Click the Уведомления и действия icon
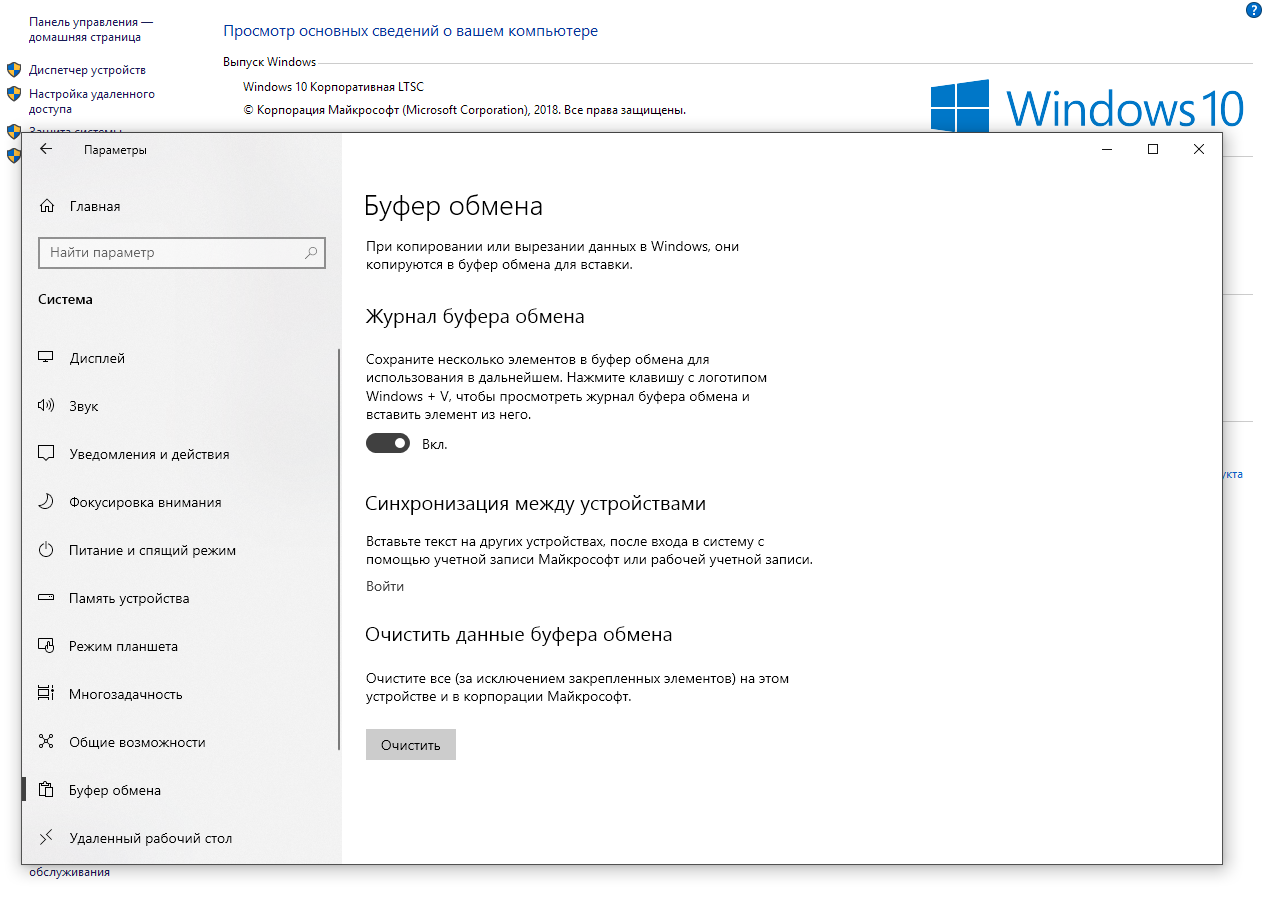Image resolution: width=1264 pixels, height=899 pixels. (x=46, y=454)
